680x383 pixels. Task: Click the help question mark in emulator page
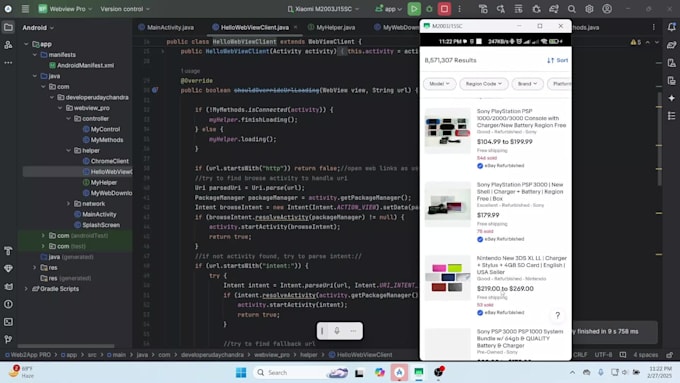[x=558, y=315]
